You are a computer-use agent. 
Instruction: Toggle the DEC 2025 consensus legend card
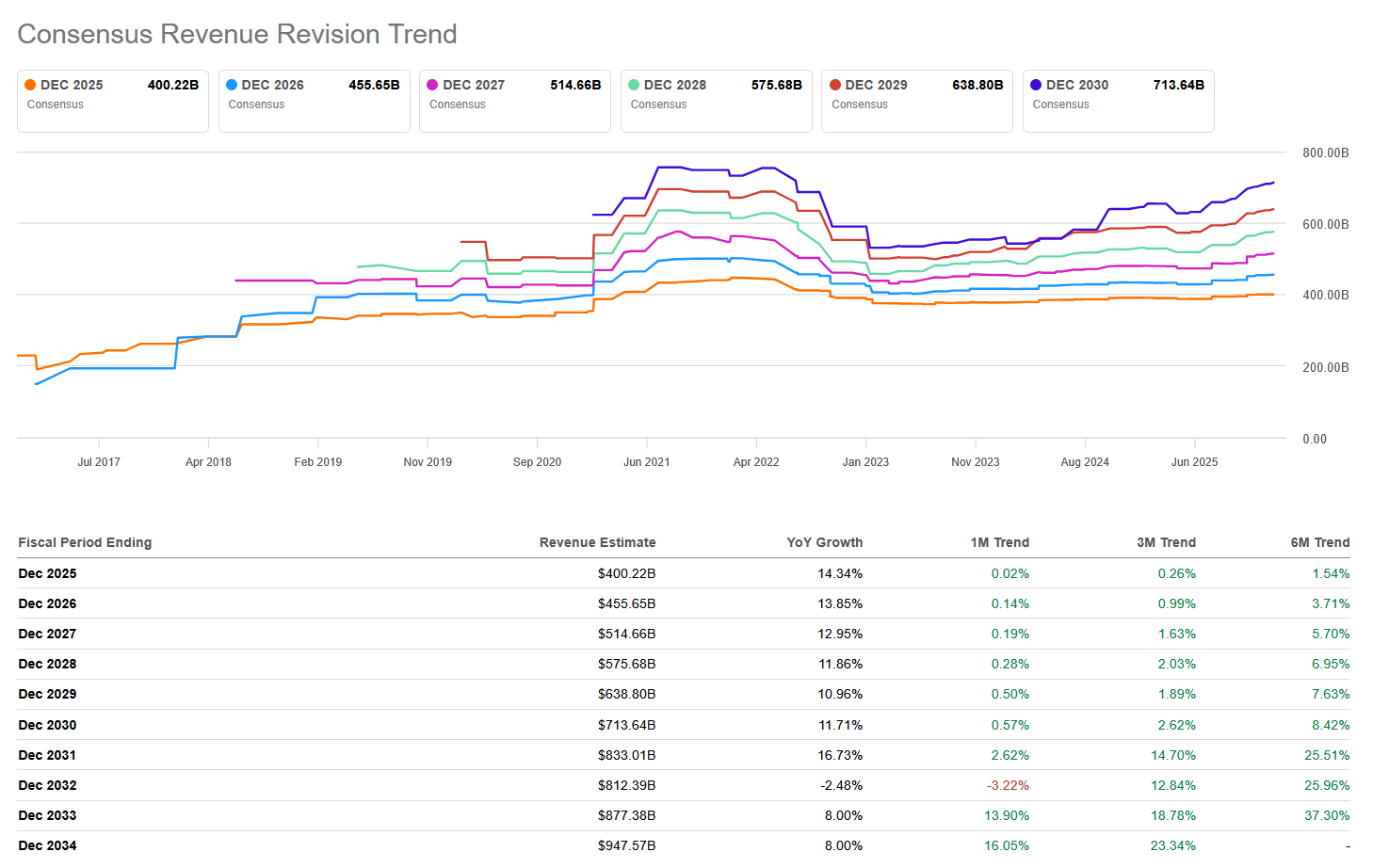[x=112, y=101]
